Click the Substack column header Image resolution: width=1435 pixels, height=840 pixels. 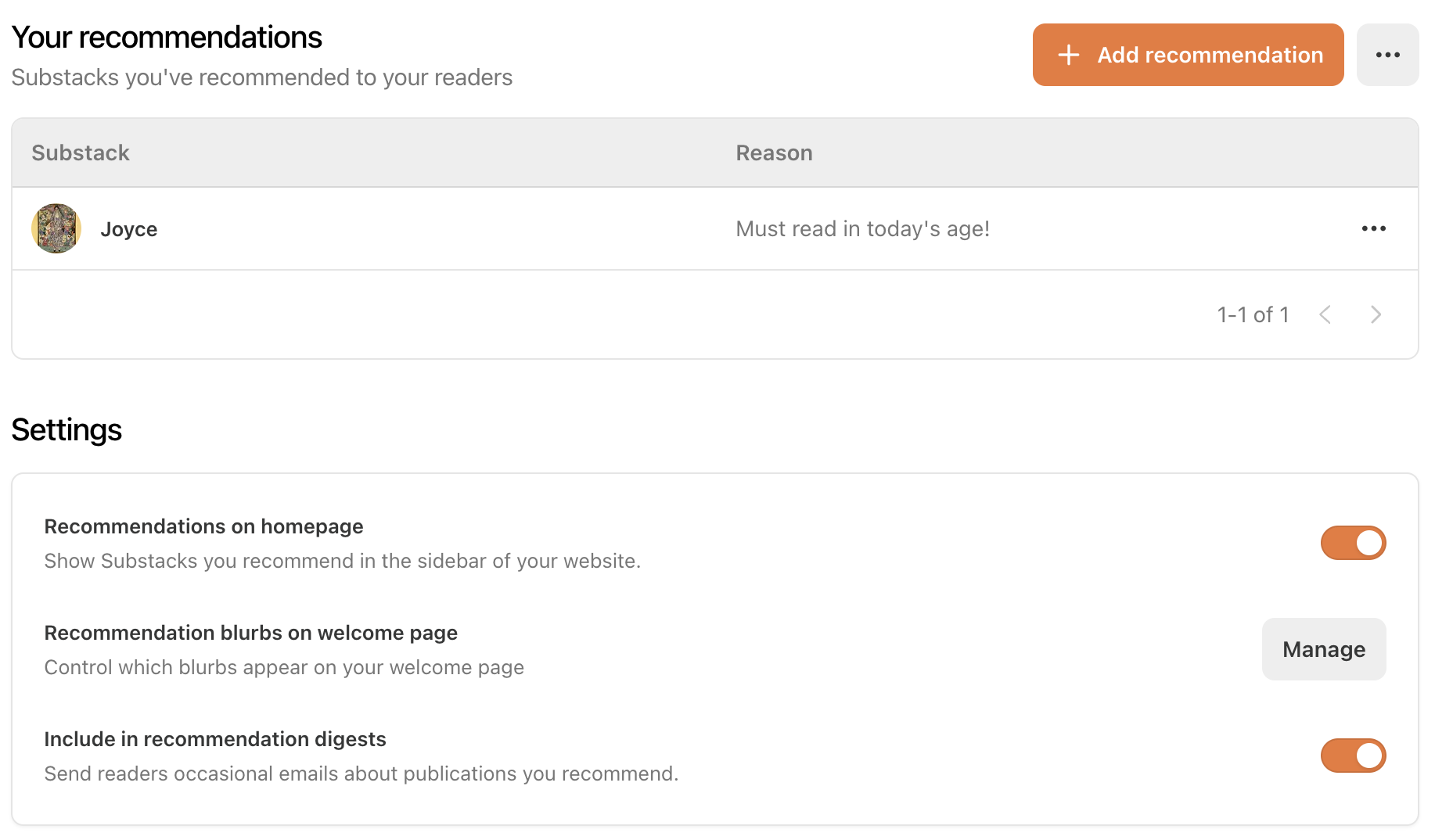pyautogui.click(x=81, y=153)
